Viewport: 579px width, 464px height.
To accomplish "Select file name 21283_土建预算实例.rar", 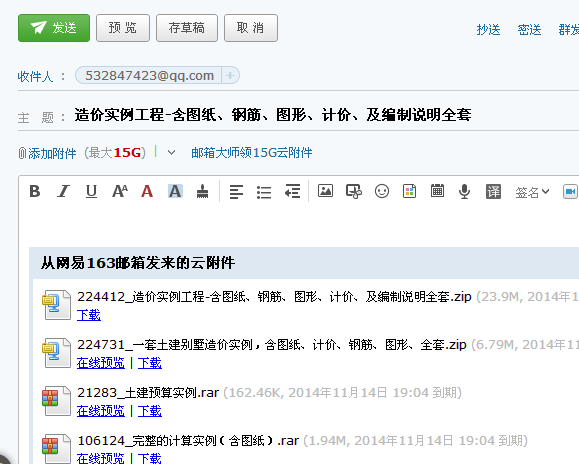I will (x=148, y=393).
